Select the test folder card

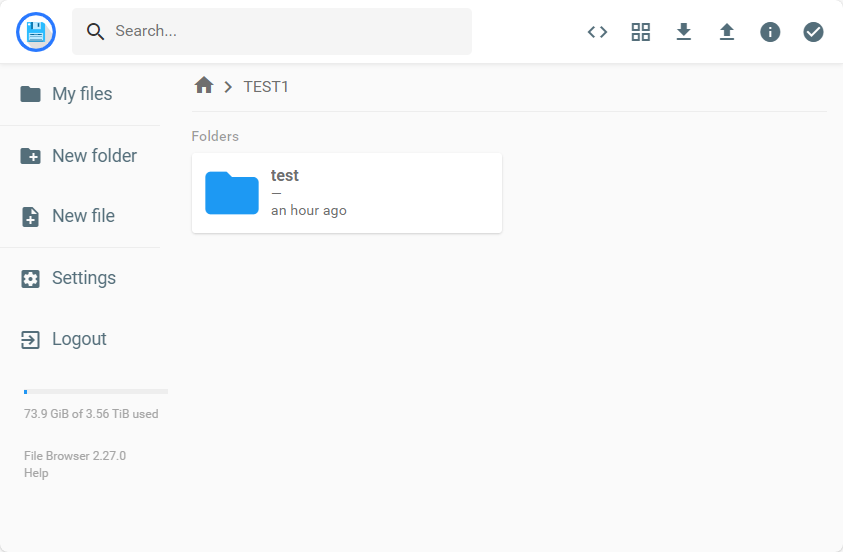(347, 193)
